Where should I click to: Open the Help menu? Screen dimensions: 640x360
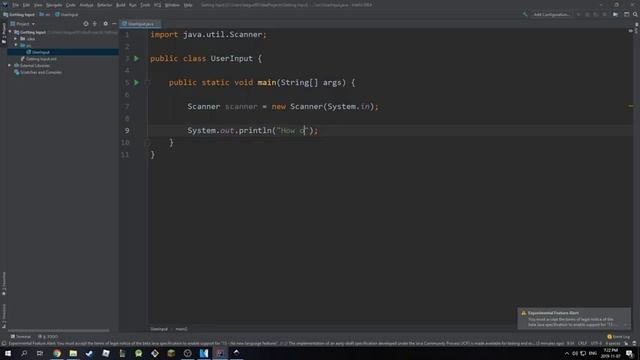coord(188,5)
